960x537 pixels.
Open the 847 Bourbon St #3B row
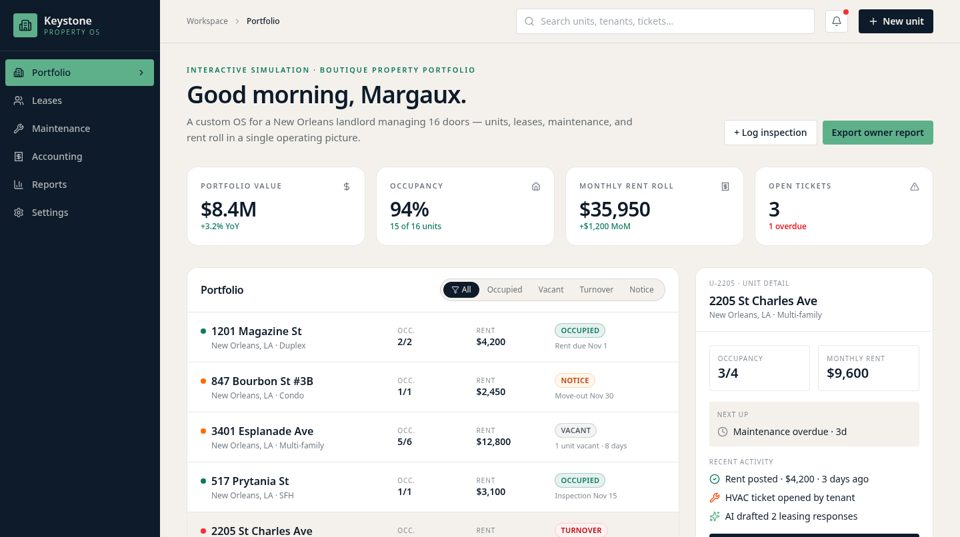433,387
